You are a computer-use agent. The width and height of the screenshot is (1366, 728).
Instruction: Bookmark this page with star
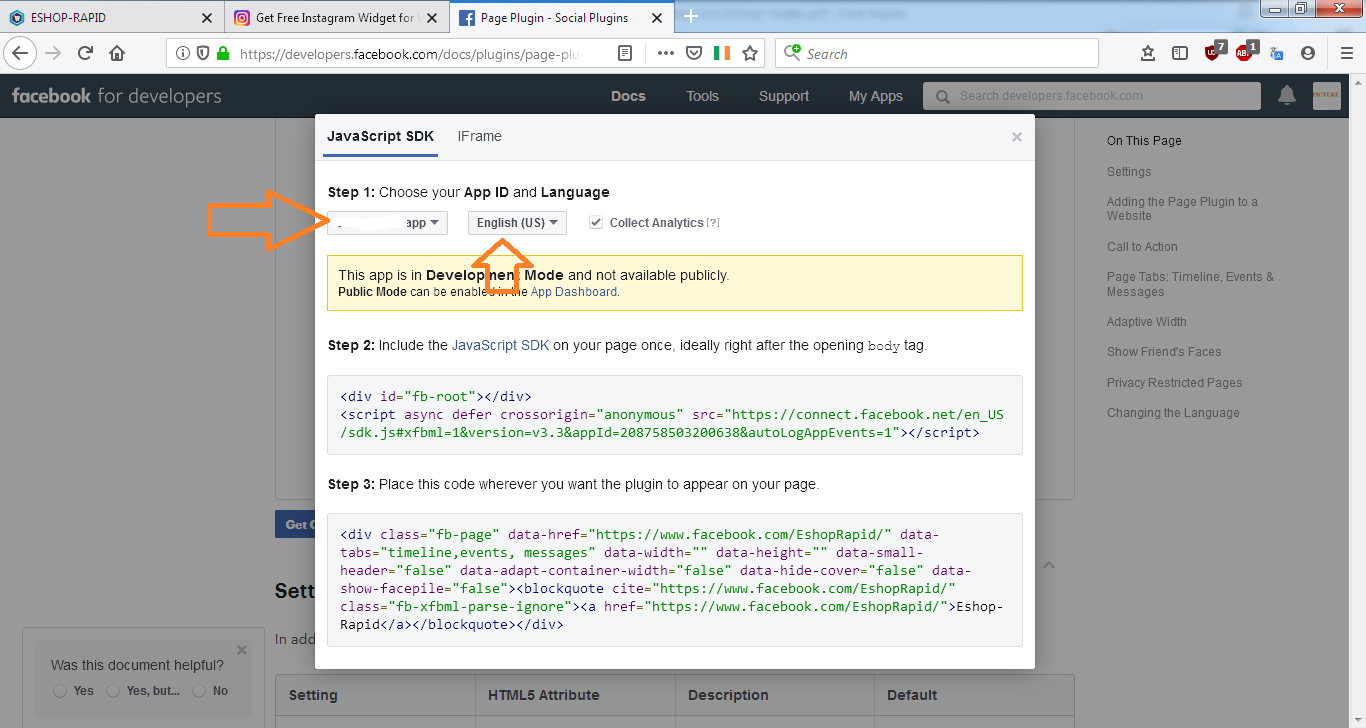(750, 53)
